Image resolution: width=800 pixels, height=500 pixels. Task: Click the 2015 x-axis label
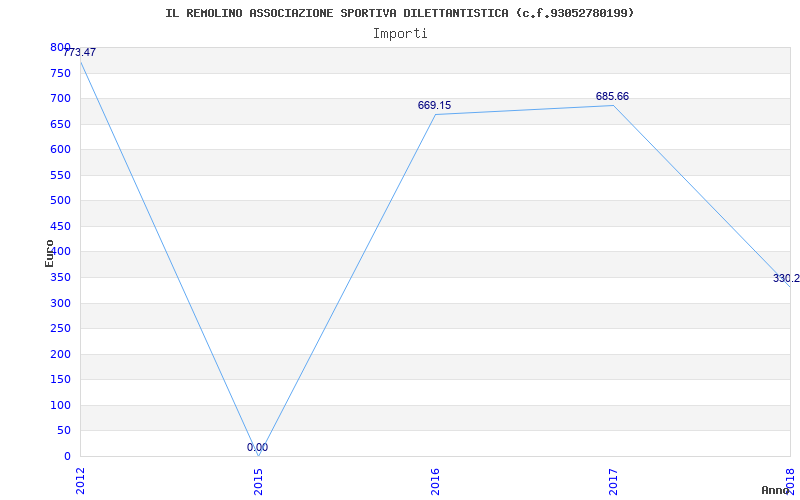[258, 481]
